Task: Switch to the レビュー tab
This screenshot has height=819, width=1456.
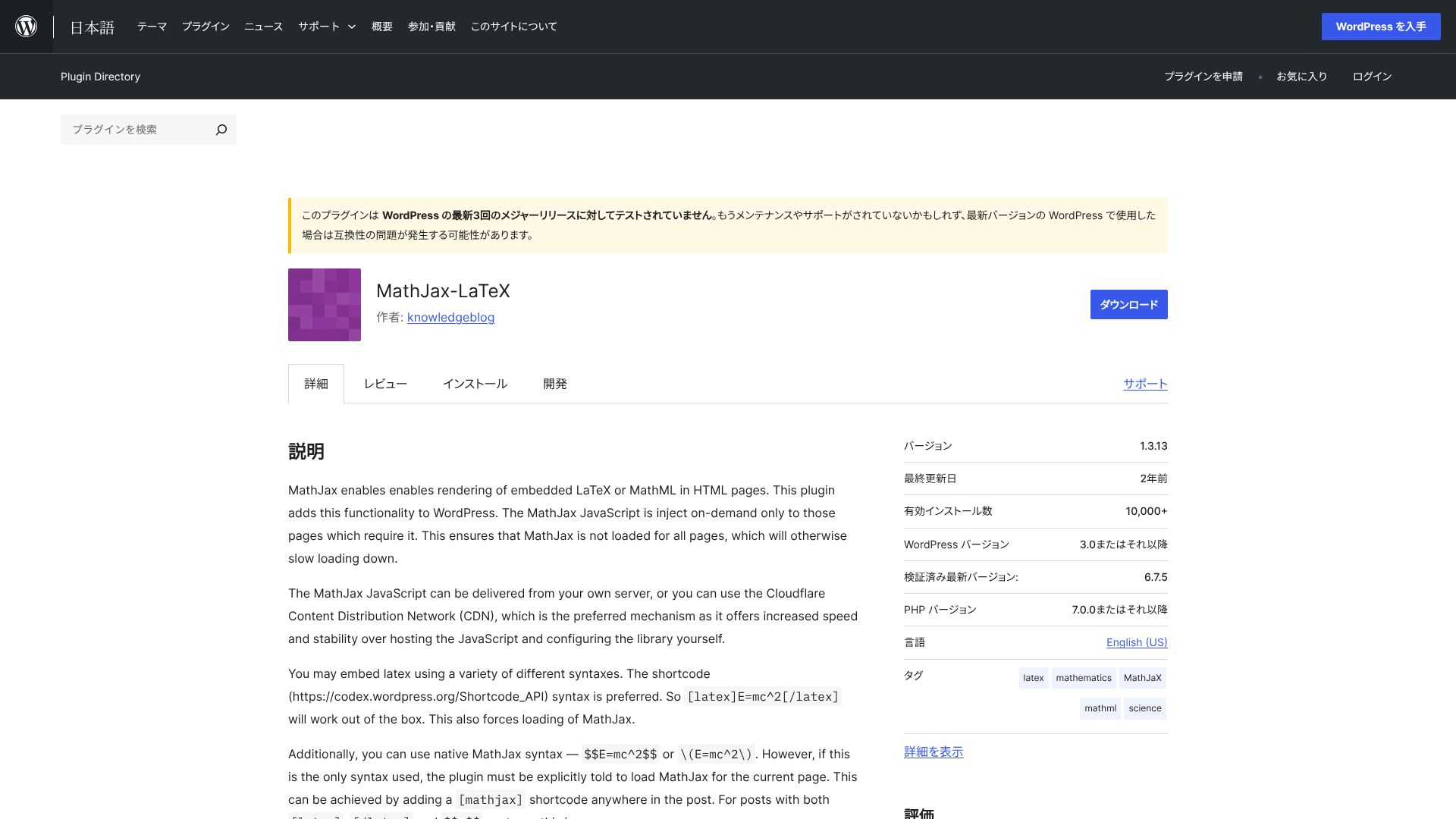Action: coord(385,384)
